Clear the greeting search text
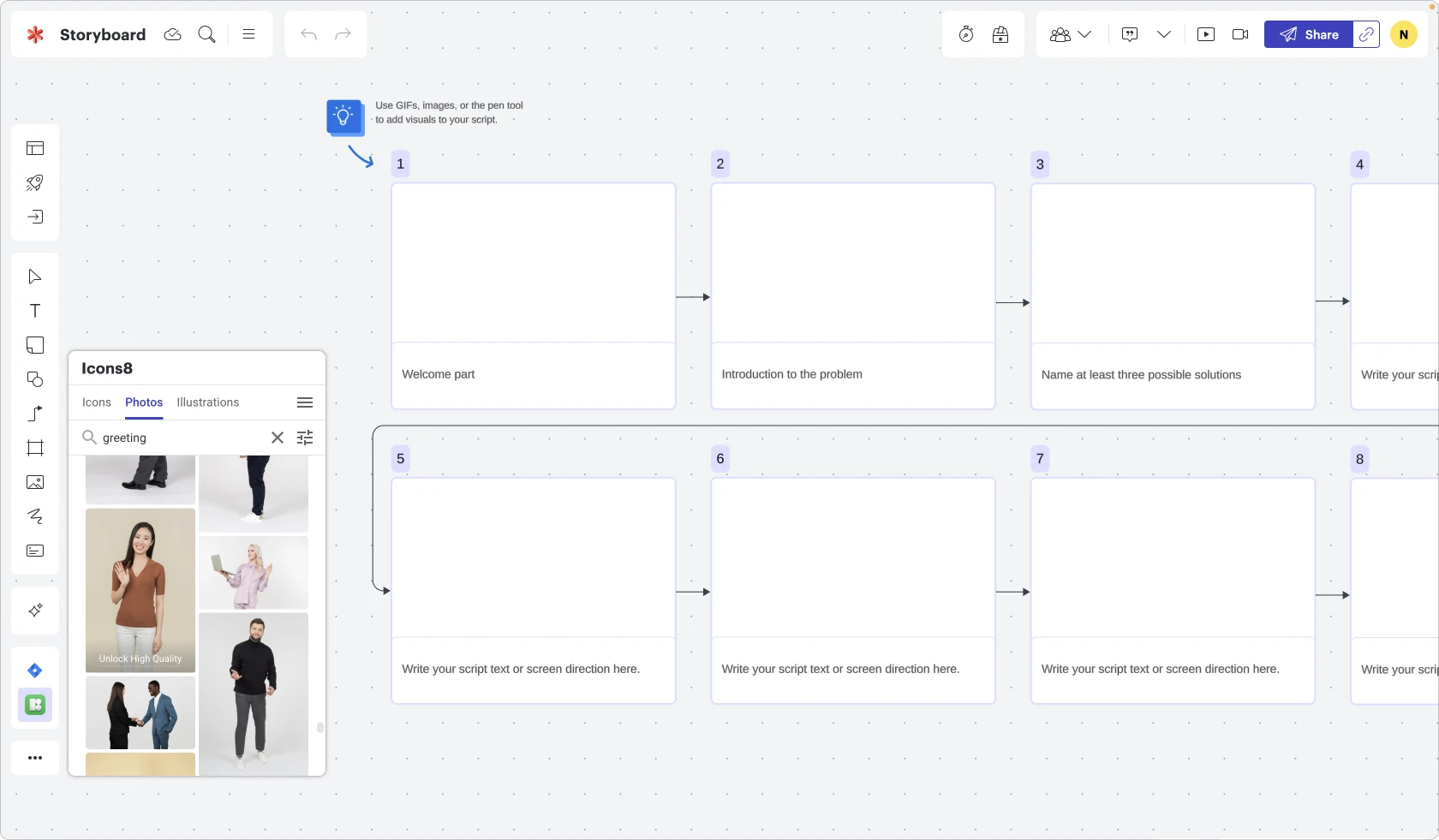This screenshot has height=840, width=1439. point(278,438)
